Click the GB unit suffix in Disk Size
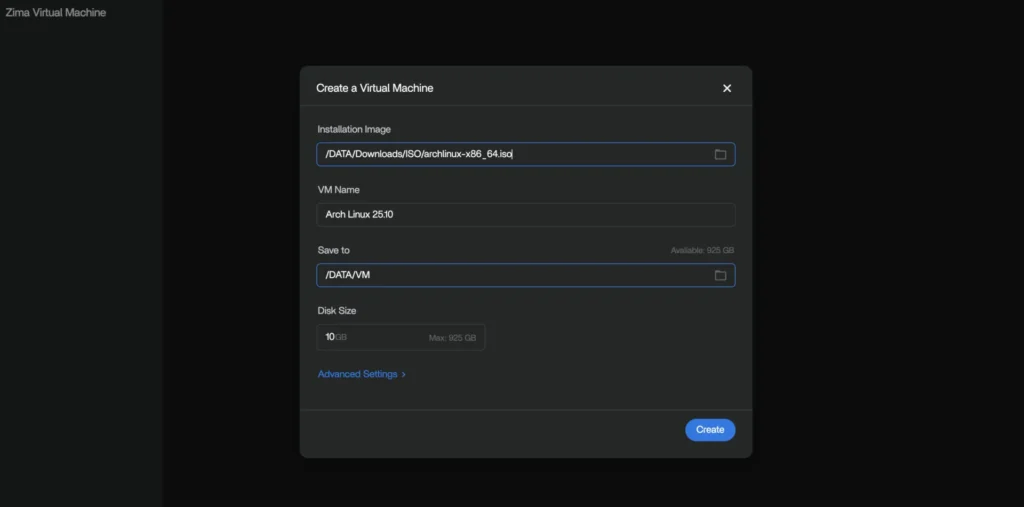This screenshot has height=507, width=1024. tap(341, 337)
